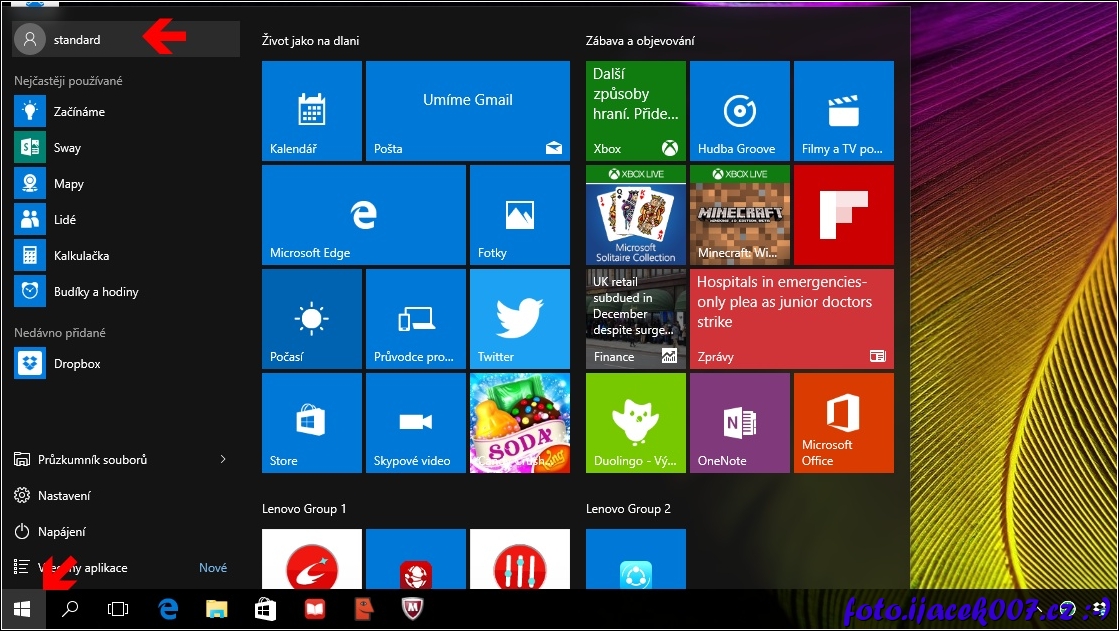1119x631 pixels.
Task: Open Microsoft Office tile
Action: (843, 423)
